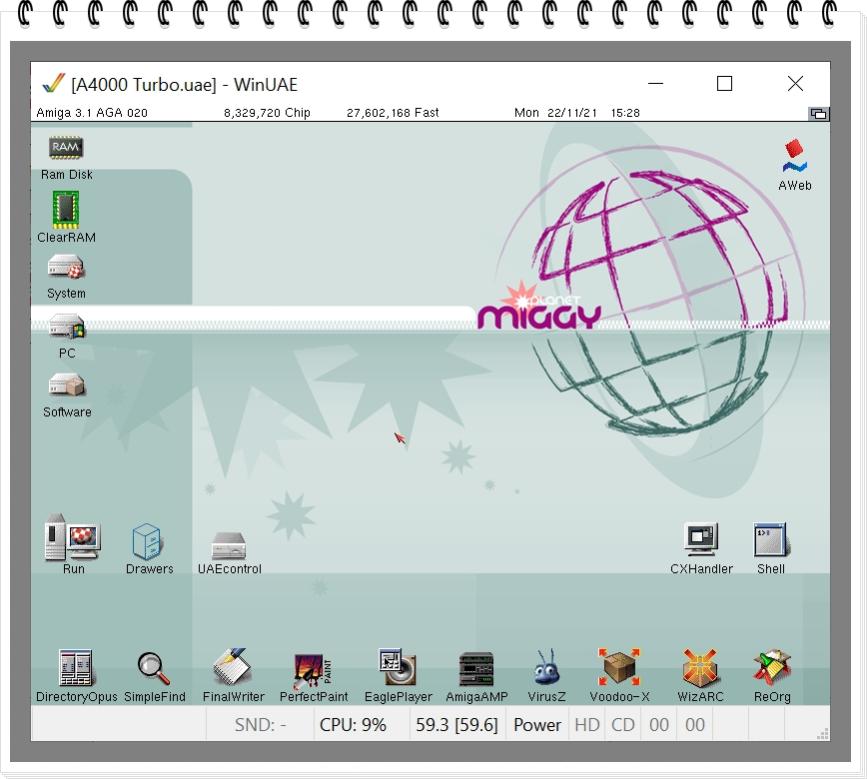Launch Voodoo-X datatype installer

(x=620, y=666)
